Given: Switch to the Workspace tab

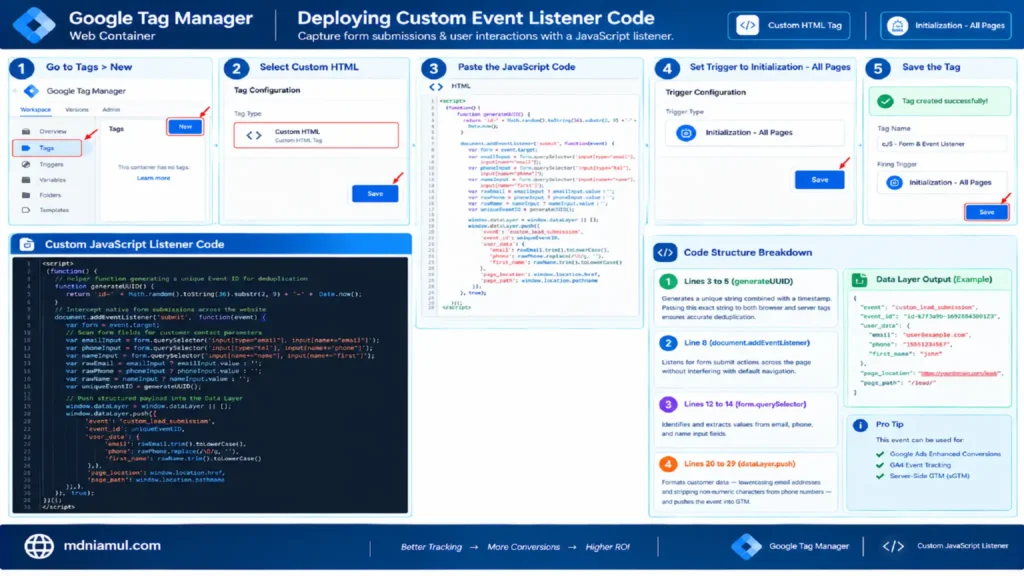Looking at the screenshot, I should [35, 110].
